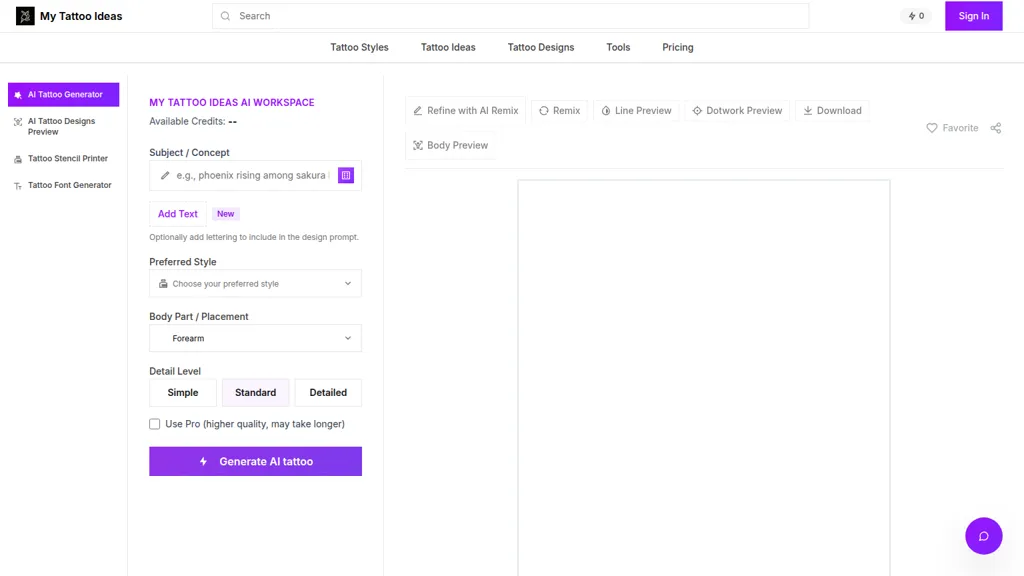Click the lightning credits counter icon
Viewport: 1024px width, 576px height.
pyautogui.click(x=912, y=16)
